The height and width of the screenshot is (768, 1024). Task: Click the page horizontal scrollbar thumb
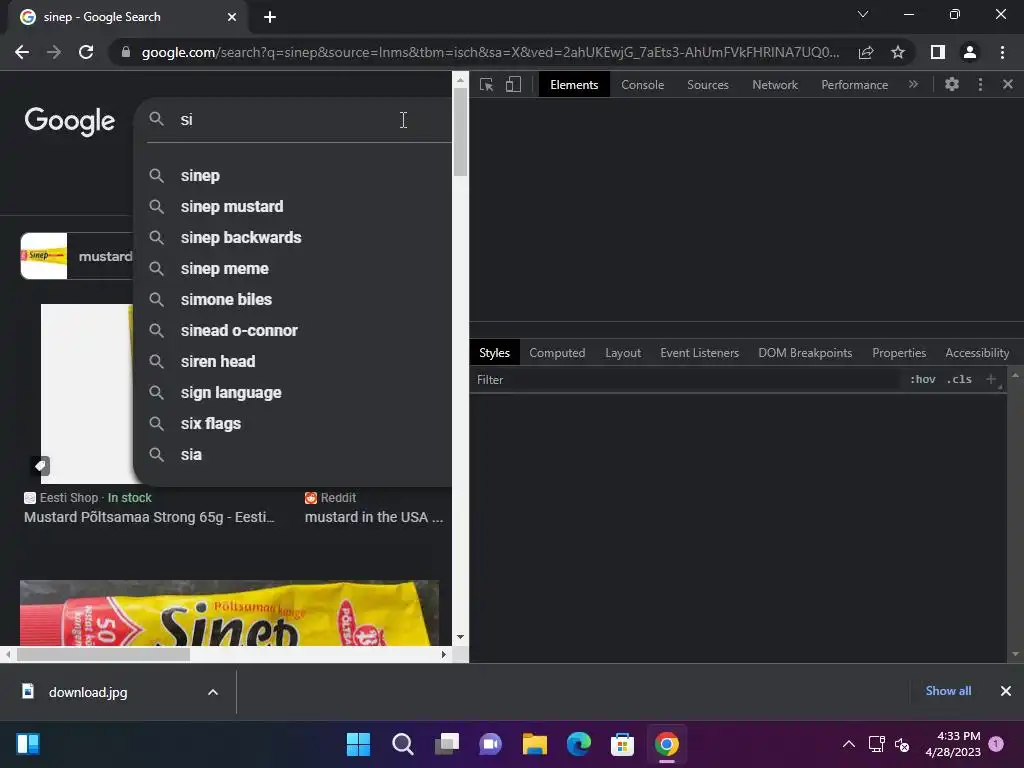tap(103, 654)
